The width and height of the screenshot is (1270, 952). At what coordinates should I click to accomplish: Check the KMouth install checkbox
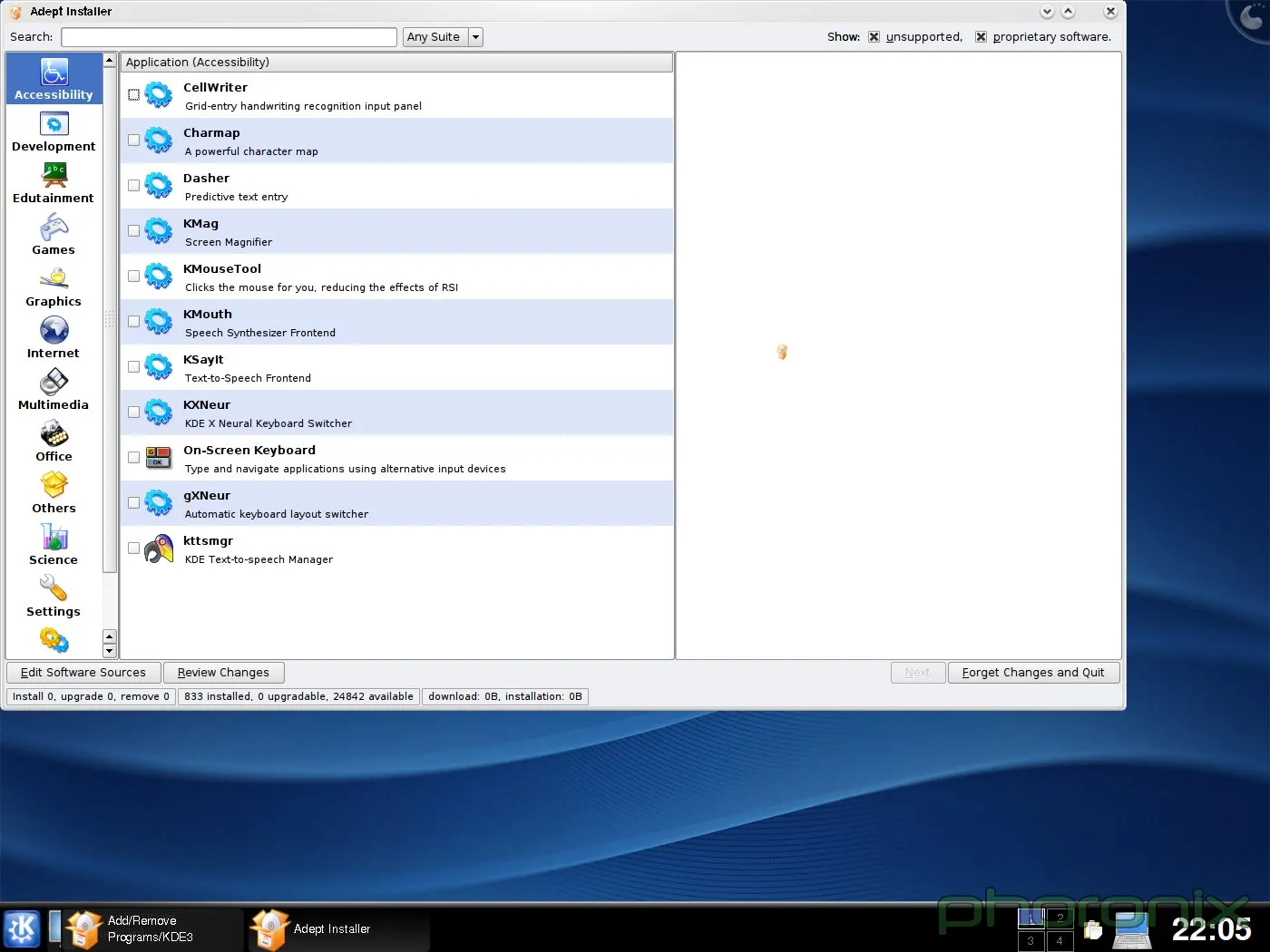coord(133,321)
